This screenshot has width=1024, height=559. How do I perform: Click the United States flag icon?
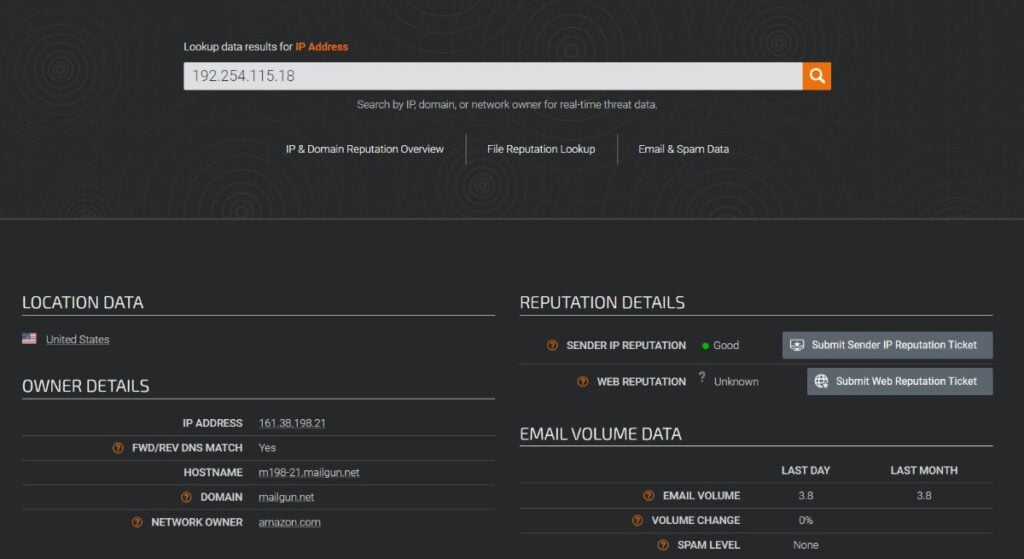[x=29, y=338]
